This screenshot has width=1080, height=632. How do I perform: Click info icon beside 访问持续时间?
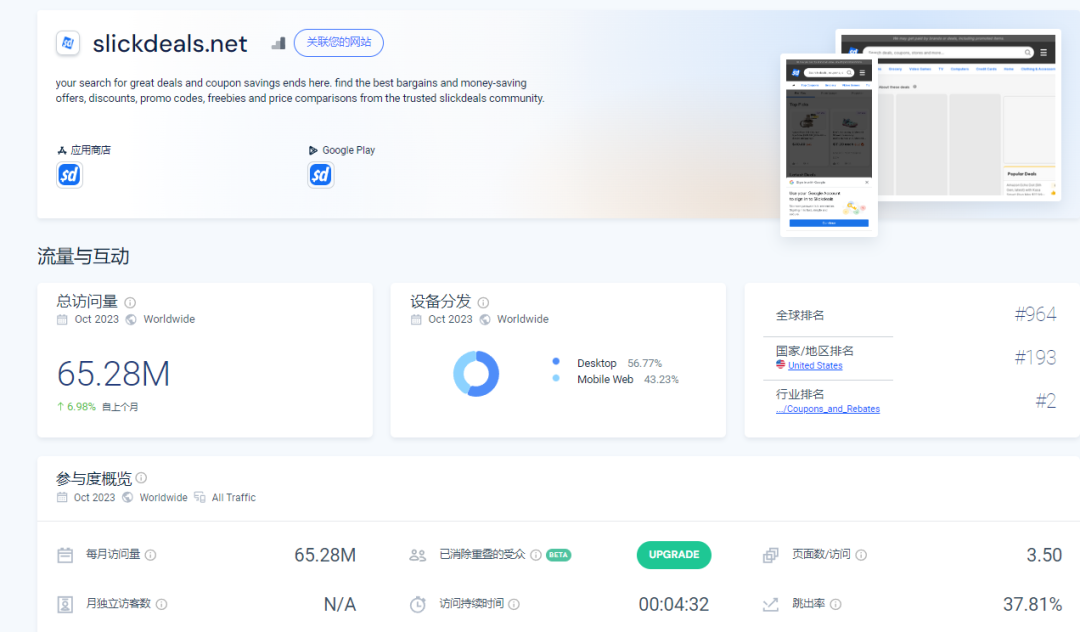514,604
